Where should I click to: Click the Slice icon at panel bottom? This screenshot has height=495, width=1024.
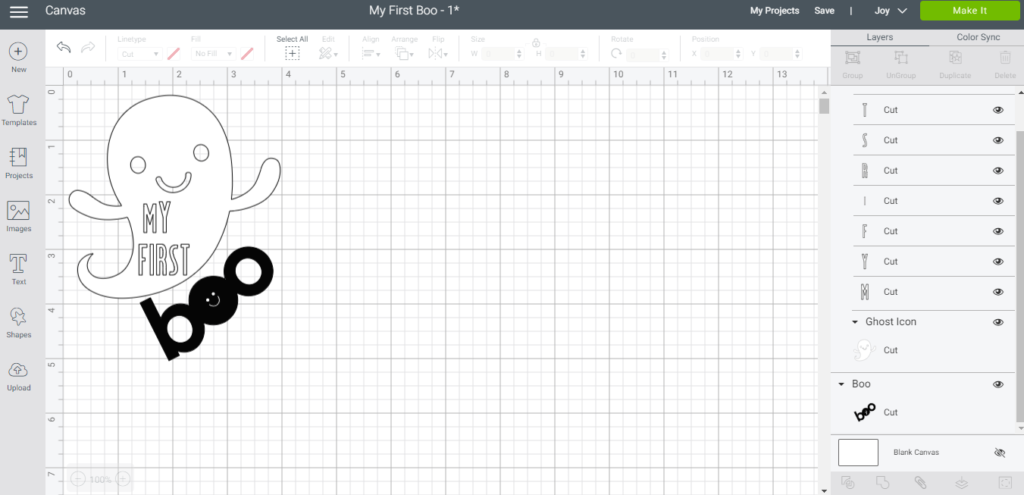tap(848, 483)
